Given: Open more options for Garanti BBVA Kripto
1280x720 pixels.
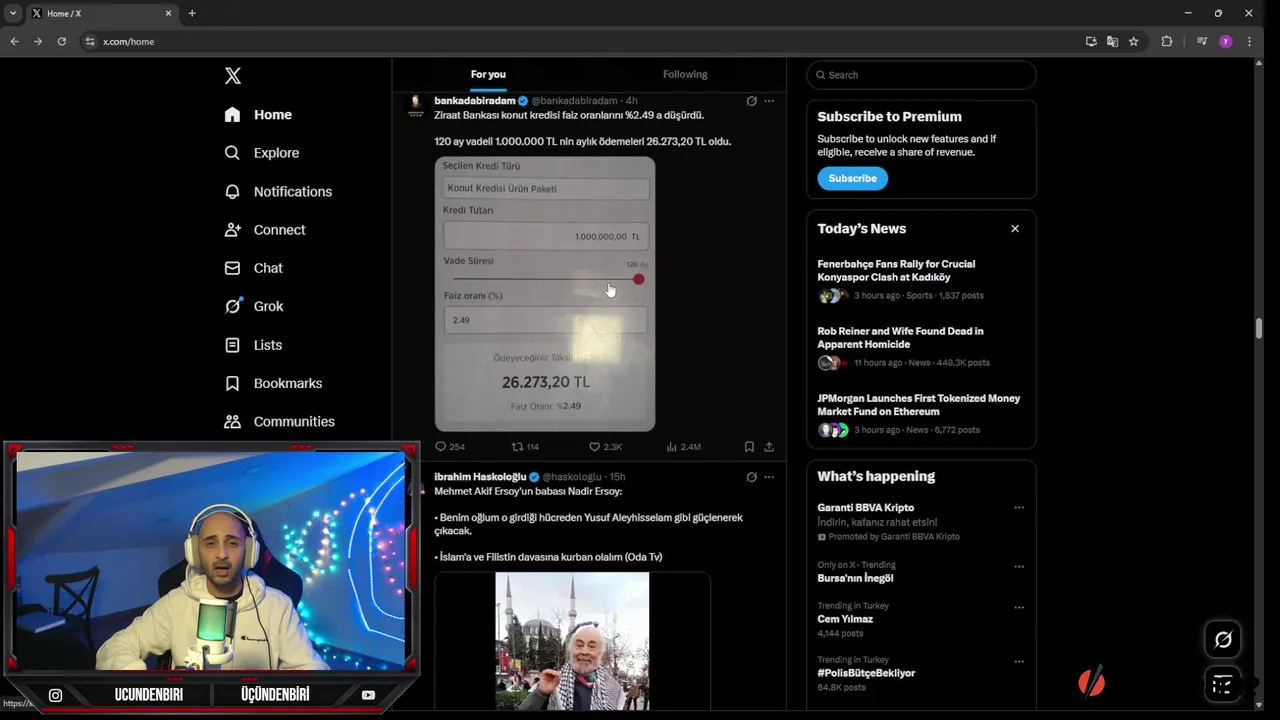Looking at the screenshot, I should coord(1019,508).
